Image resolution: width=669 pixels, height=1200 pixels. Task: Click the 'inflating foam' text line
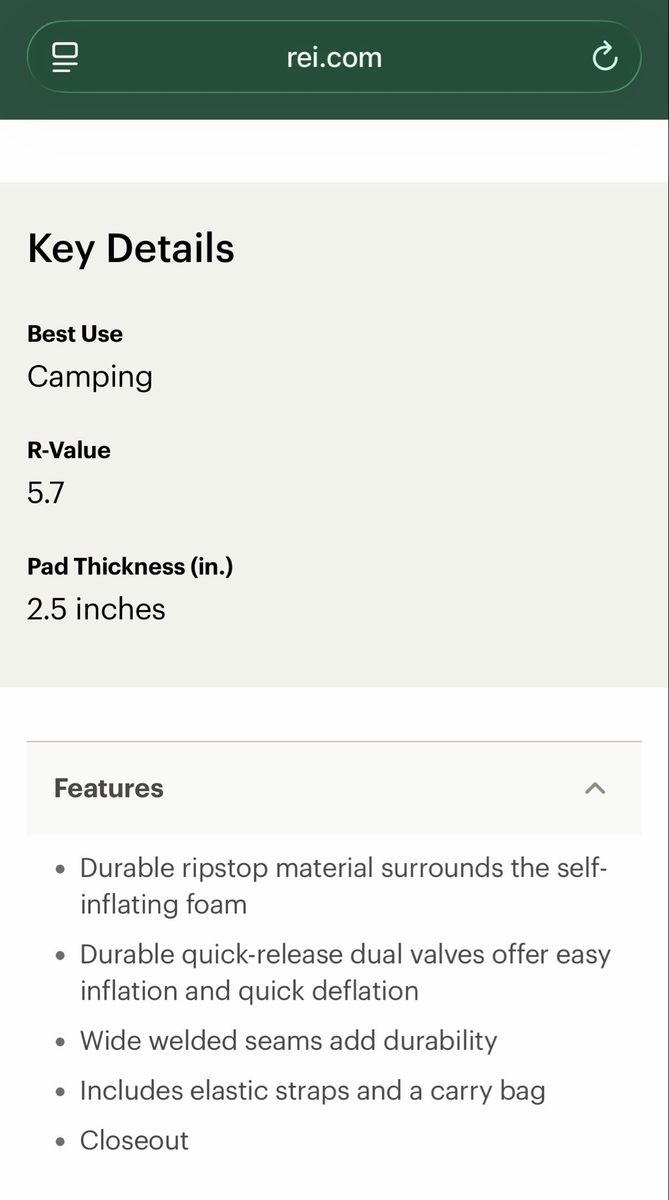tap(163, 905)
